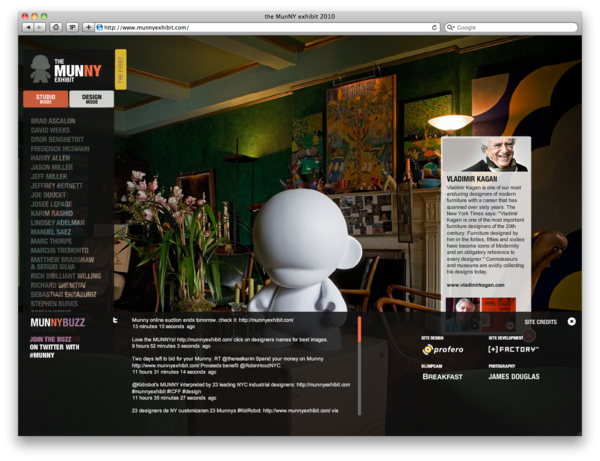The height and width of the screenshot is (461, 600).
Task: Open link in 'Two days left to bid' tweet
Action: coord(166,365)
